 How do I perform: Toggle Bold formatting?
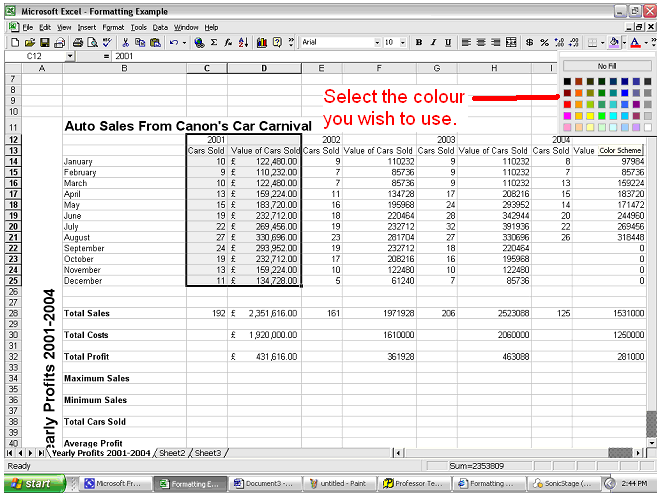click(419, 43)
